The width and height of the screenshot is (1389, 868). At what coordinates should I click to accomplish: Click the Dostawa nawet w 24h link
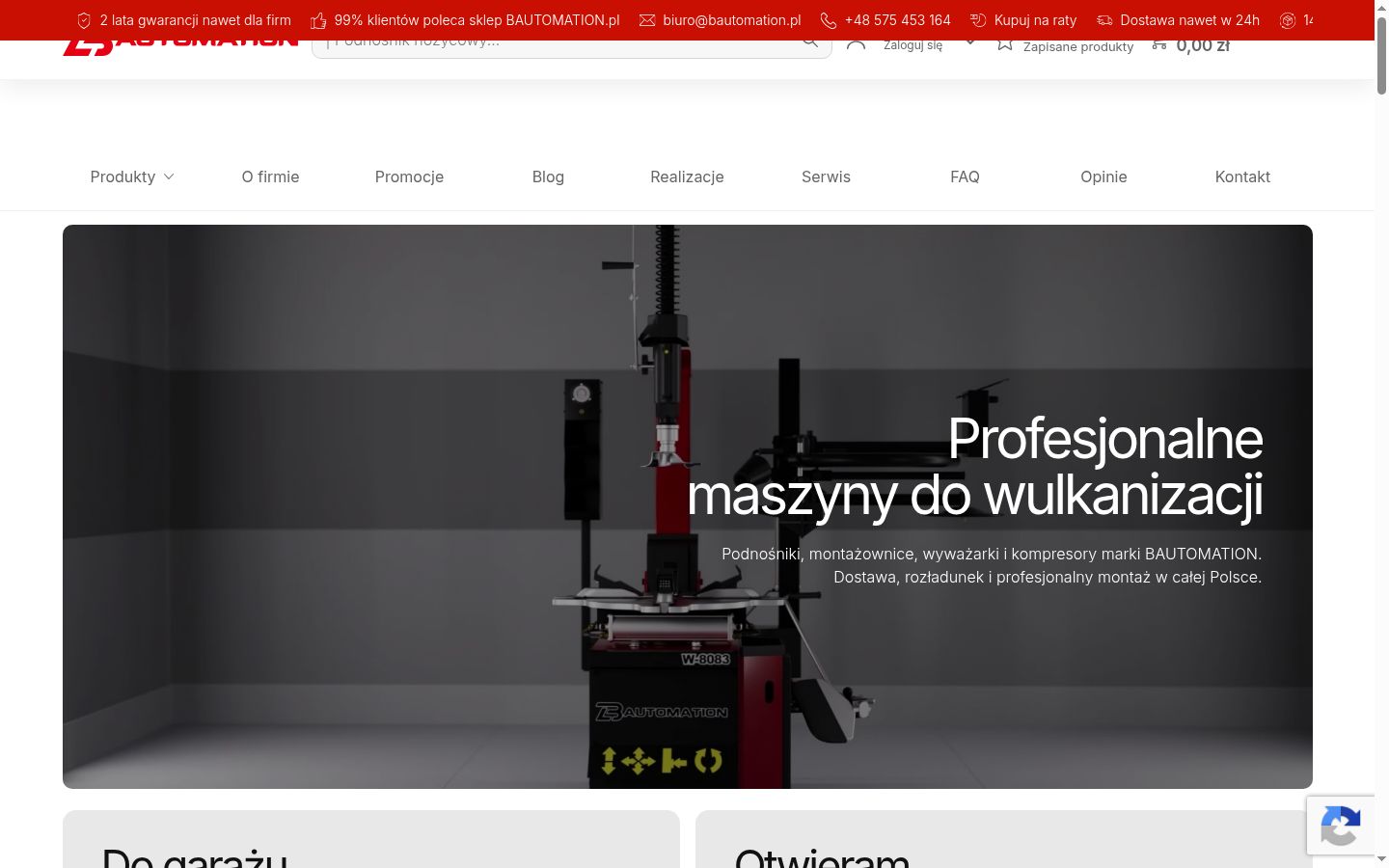pyautogui.click(x=1189, y=20)
